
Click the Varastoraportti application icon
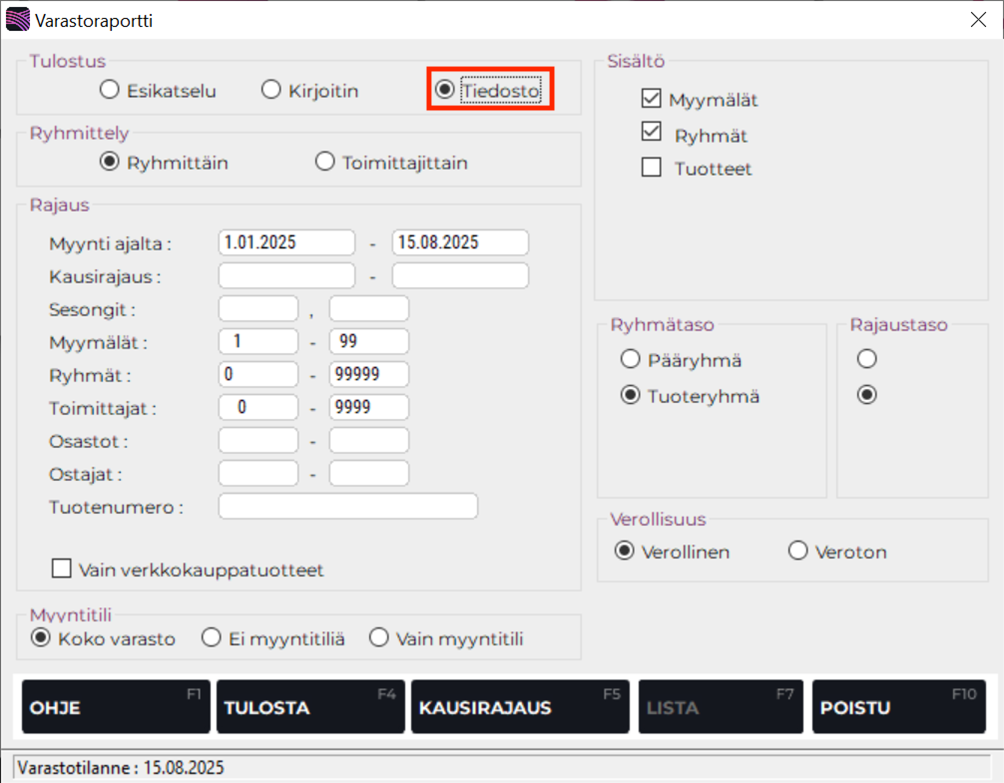click(x=17, y=18)
